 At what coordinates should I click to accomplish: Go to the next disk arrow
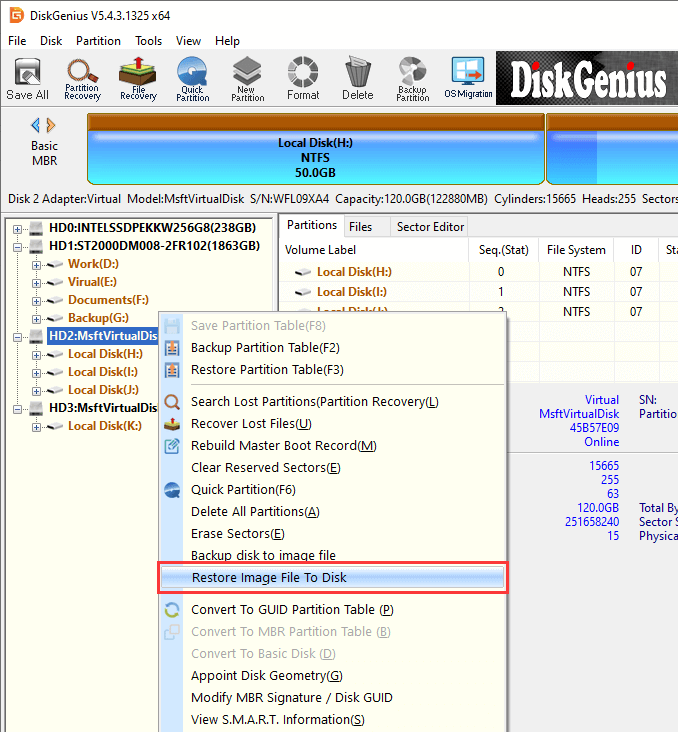[52, 125]
